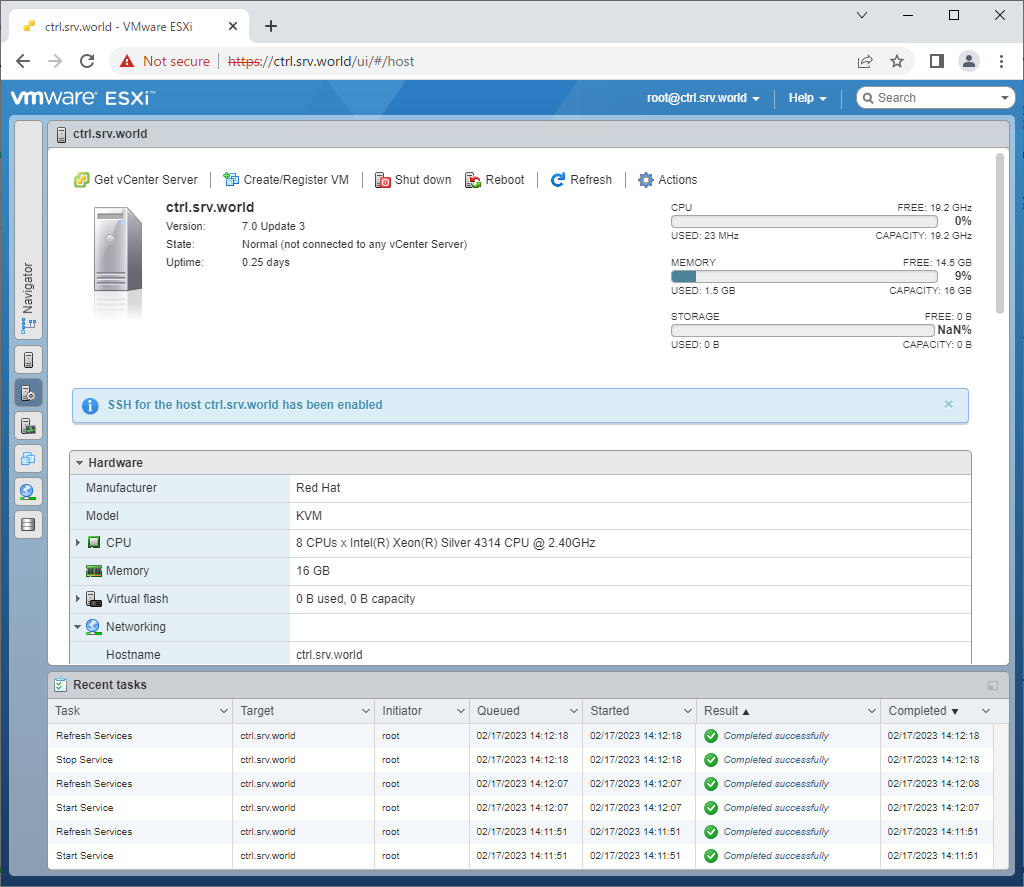Collapse the Hardware section
Image resolution: width=1024 pixels, height=887 pixels.
80,462
